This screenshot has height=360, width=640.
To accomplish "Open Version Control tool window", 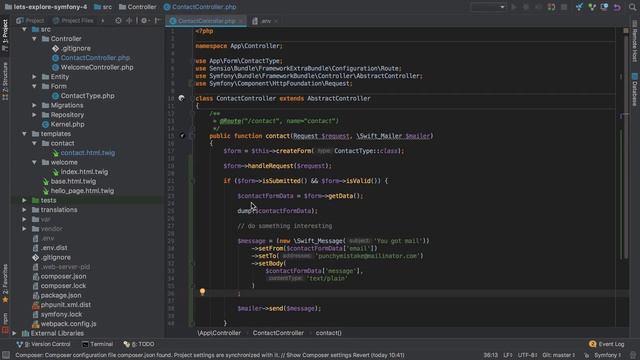I will tap(43, 344).
